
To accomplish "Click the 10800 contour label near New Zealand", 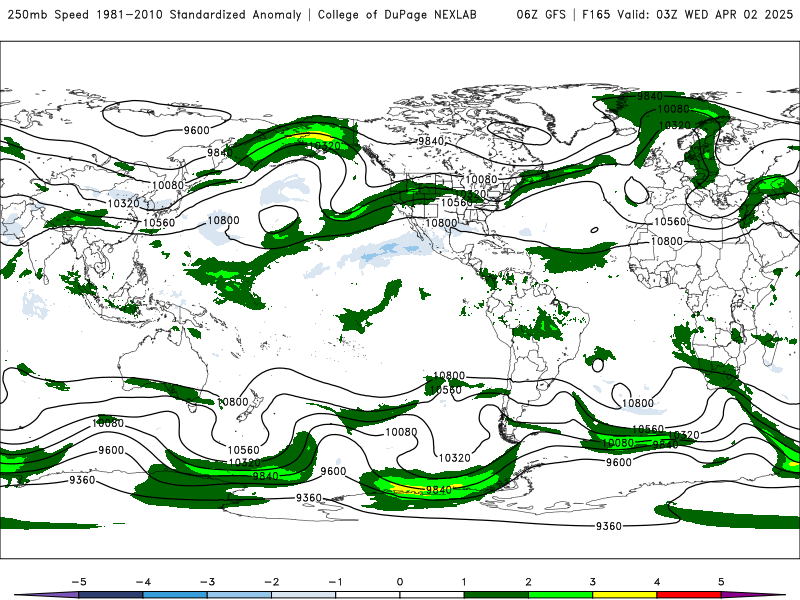I will pos(233,402).
